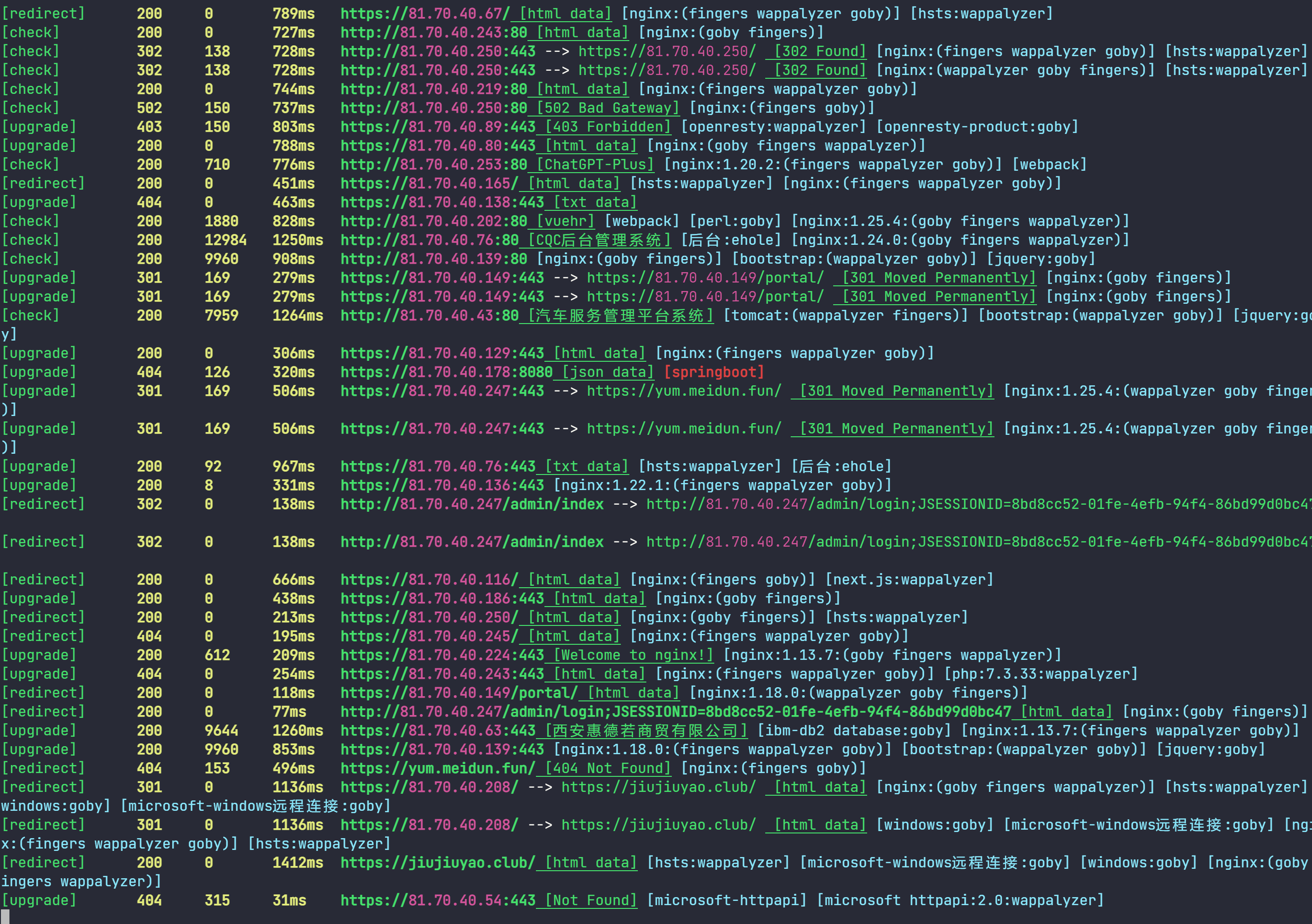Select the 9644 body length value
Viewport: 1312px width, 924px height.
click(221, 730)
